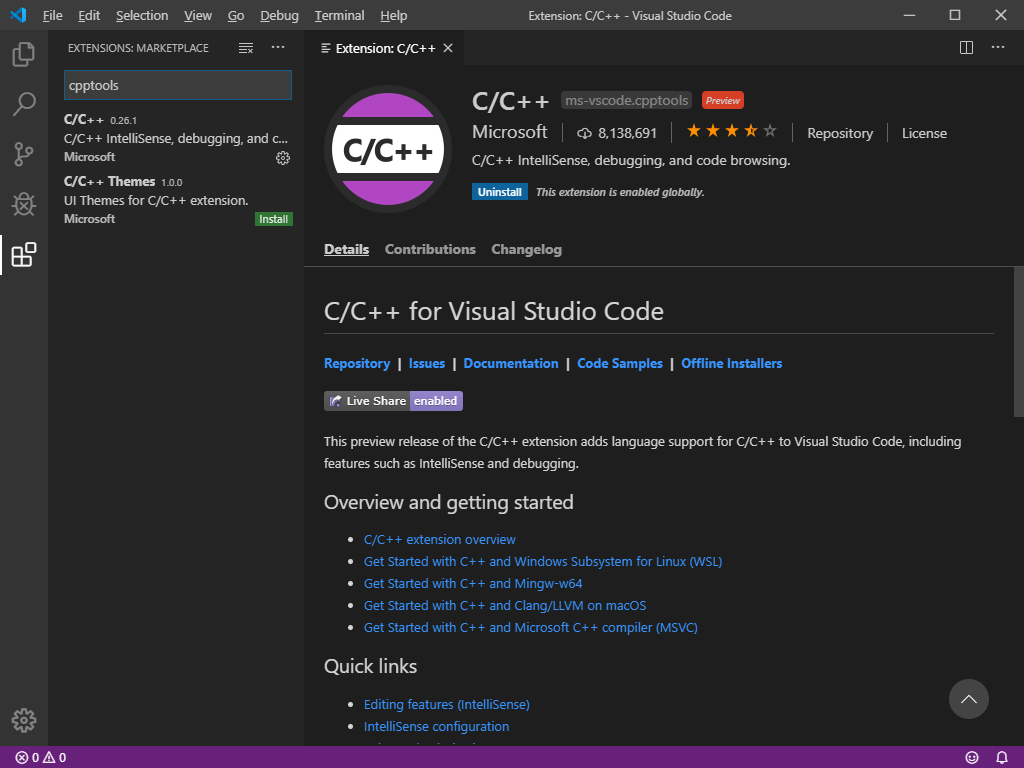Switch to the Details tab

346,249
